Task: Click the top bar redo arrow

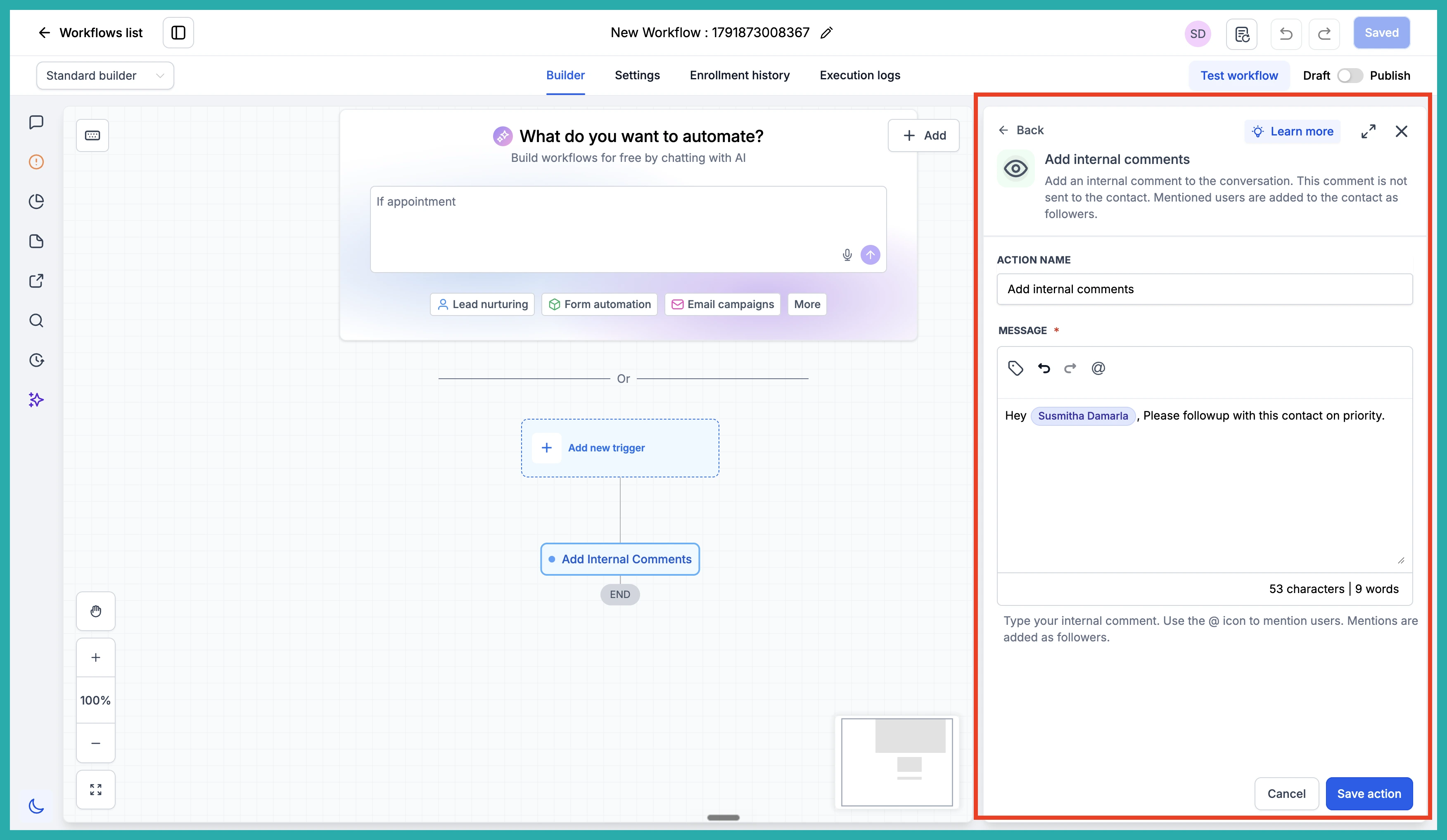Action: pos(1324,34)
